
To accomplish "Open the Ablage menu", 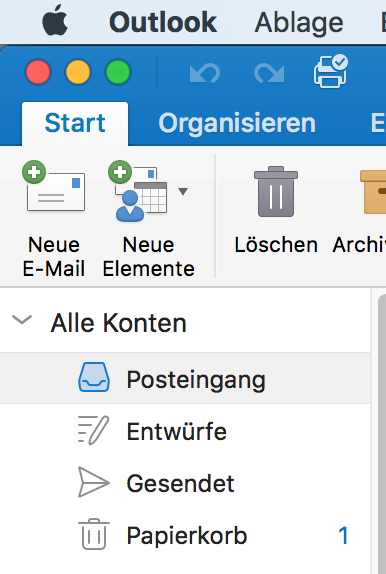I will [x=299, y=22].
